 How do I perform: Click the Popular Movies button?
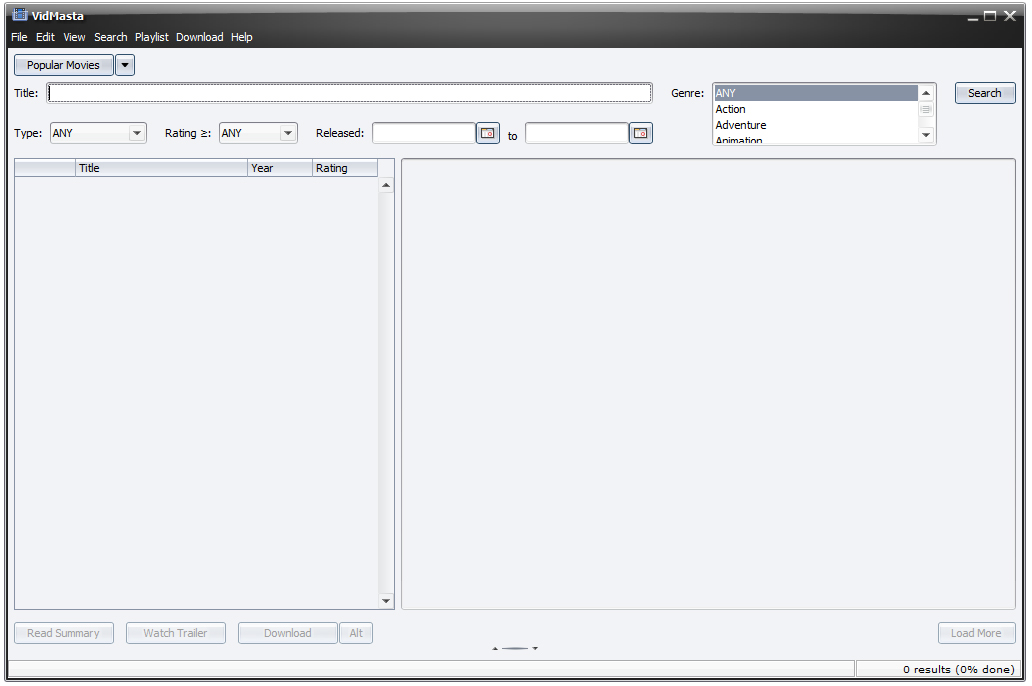click(63, 65)
